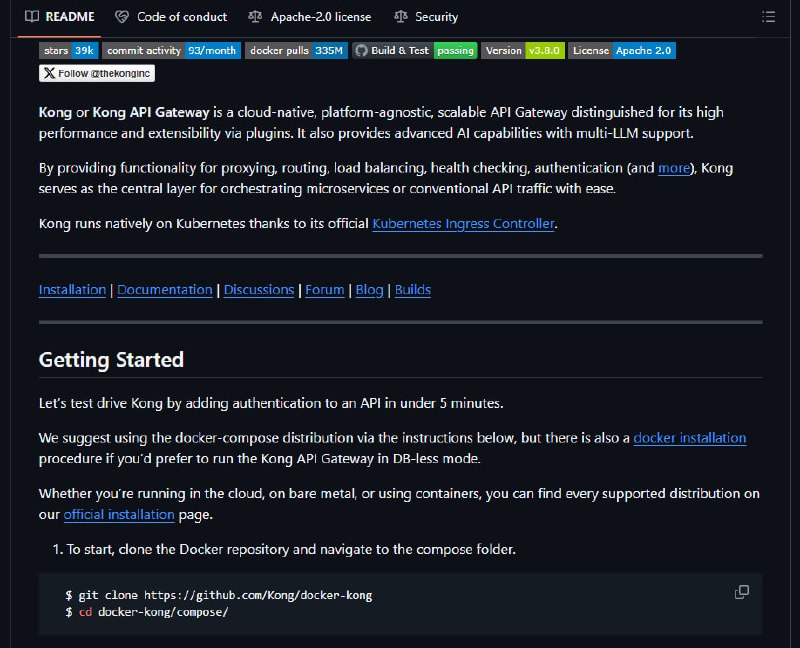Open the README outline menu icon
Screen dimensions: 800x648
(768, 17)
